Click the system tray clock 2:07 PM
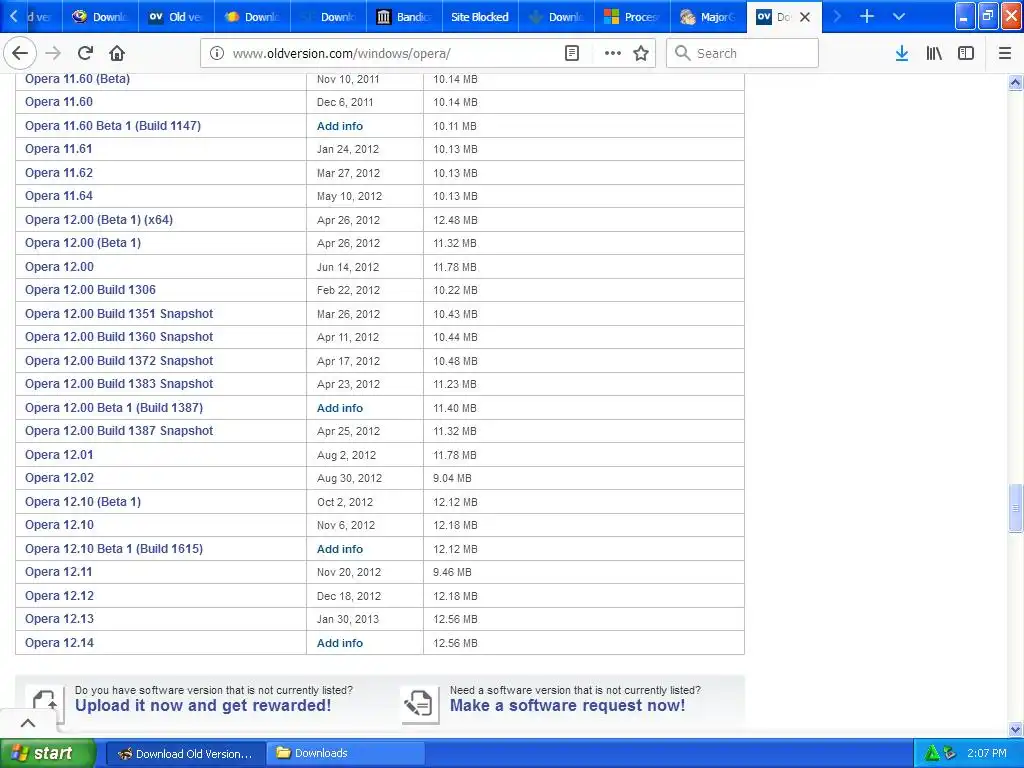Image resolution: width=1024 pixels, height=768 pixels. (x=987, y=753)
